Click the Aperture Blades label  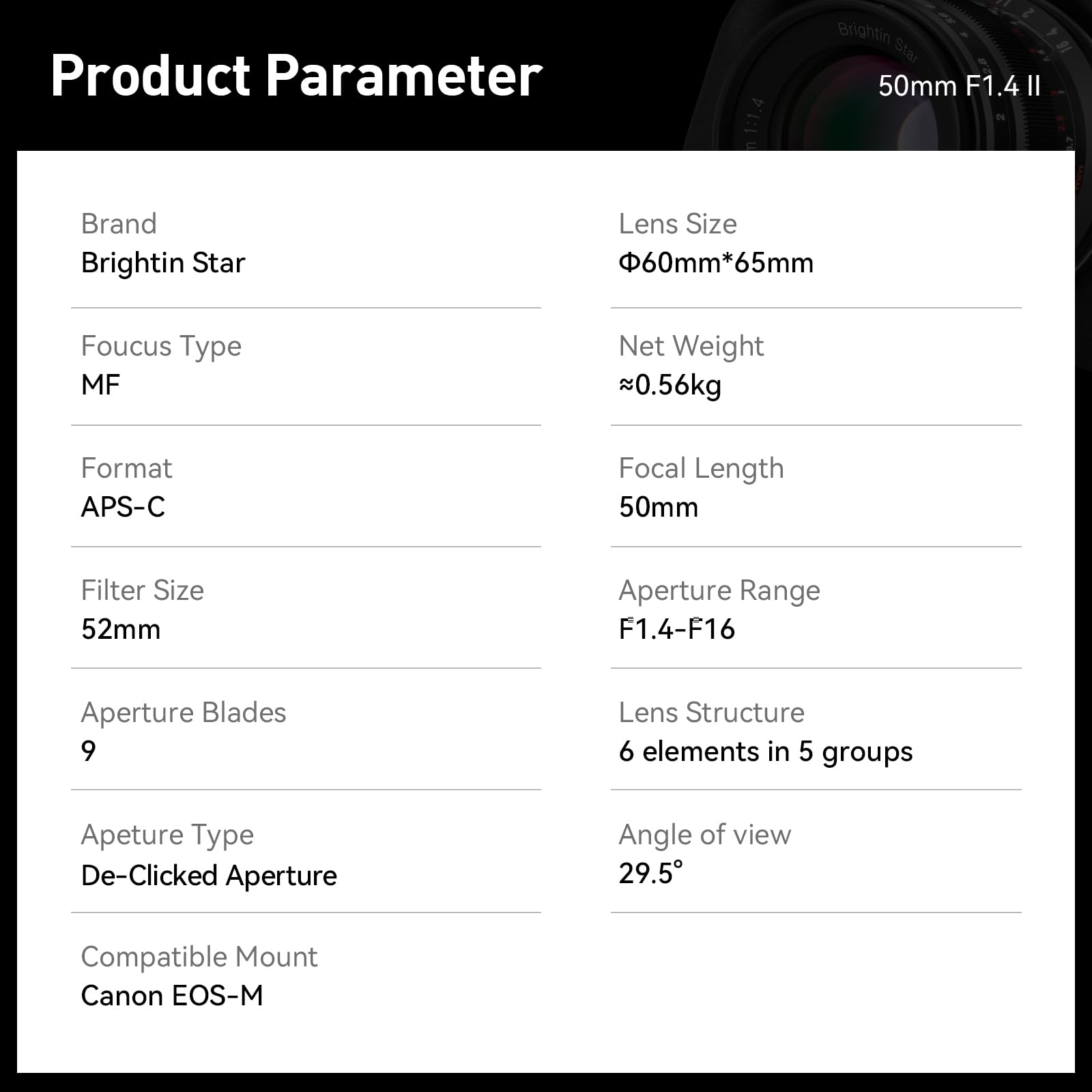click(x=184, y=713)
